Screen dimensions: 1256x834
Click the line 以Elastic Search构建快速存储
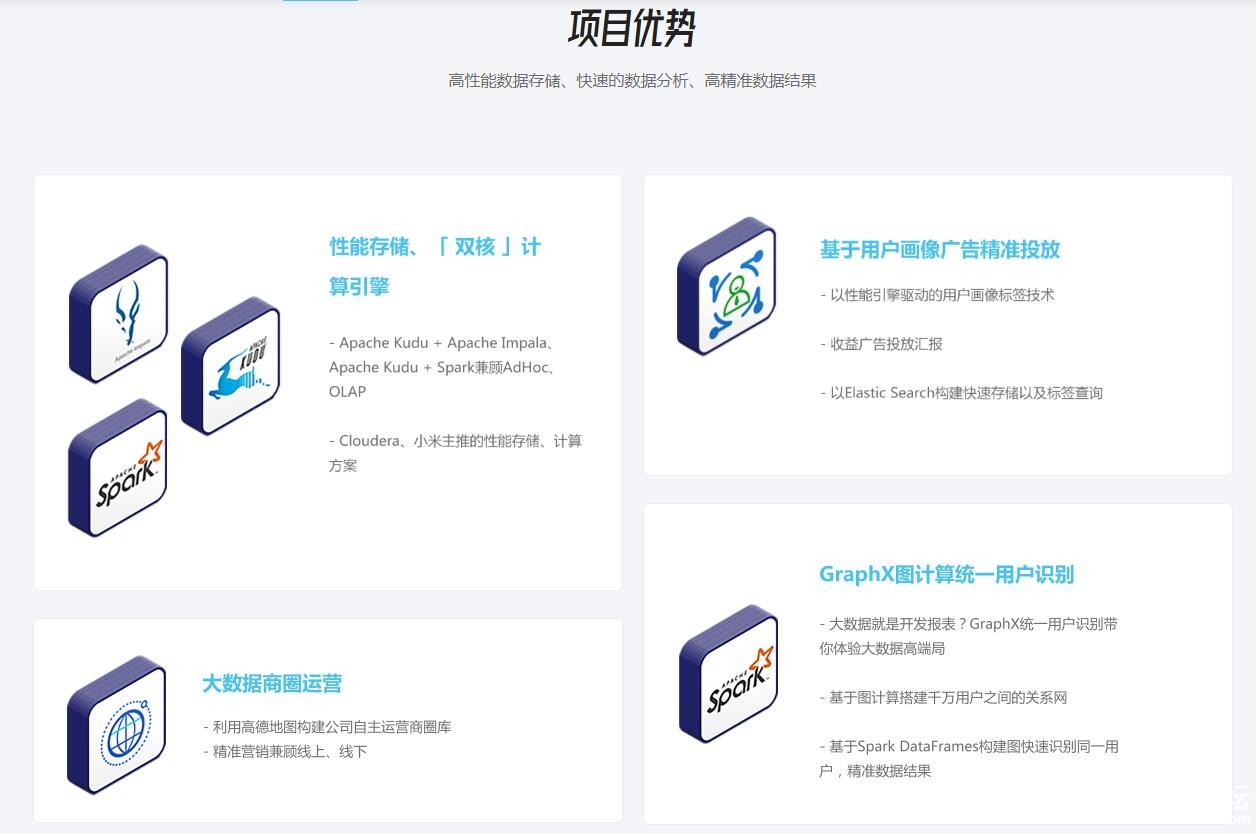pos(961,393)
